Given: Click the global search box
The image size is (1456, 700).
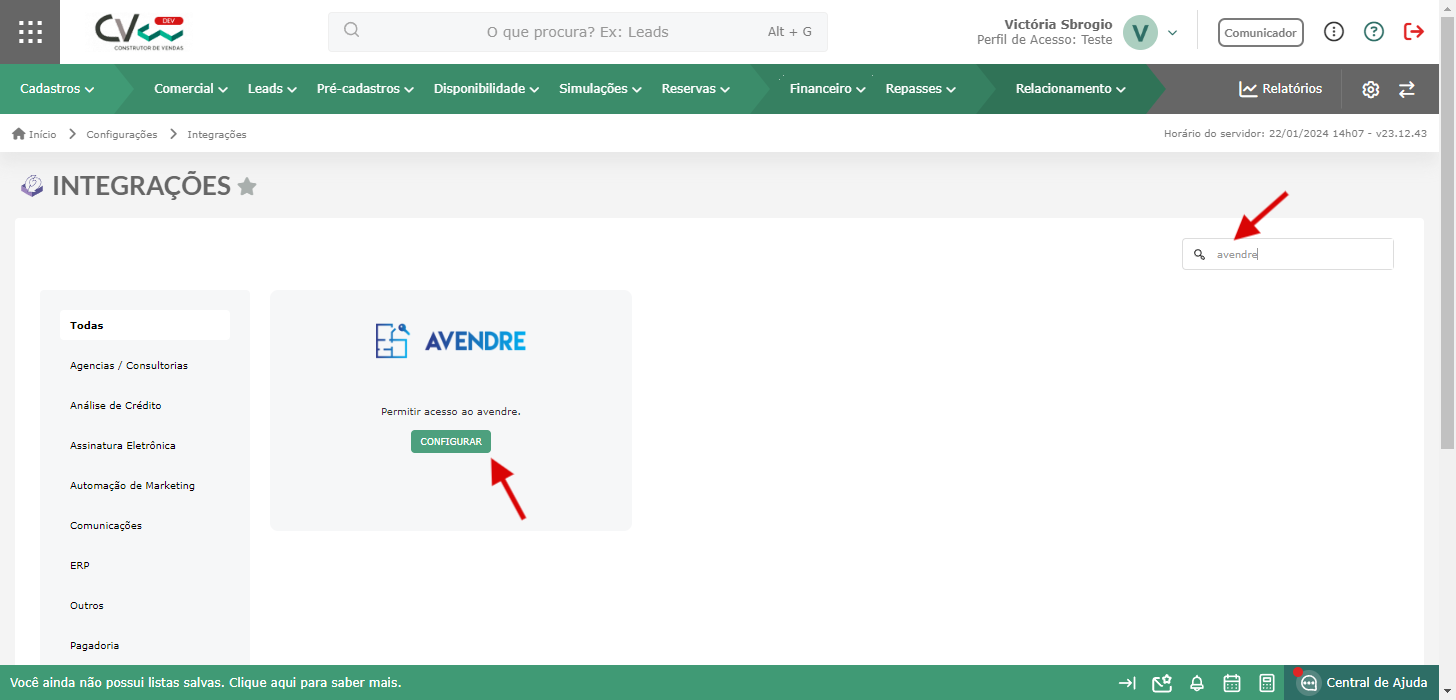Looking at the screenshot, I should point(578,32).
